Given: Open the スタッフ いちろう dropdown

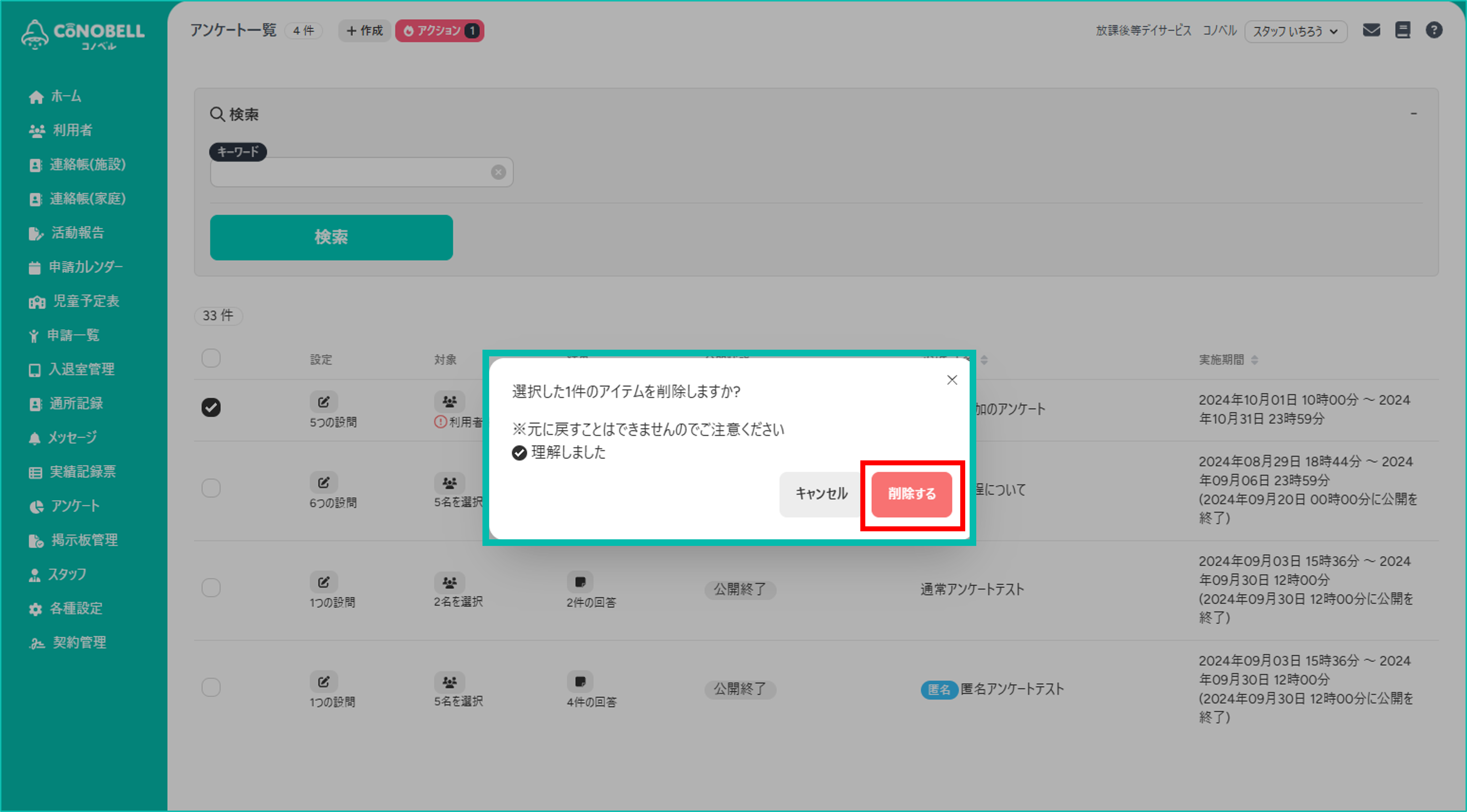Looking at the screenshot, I should (1296, 31).
